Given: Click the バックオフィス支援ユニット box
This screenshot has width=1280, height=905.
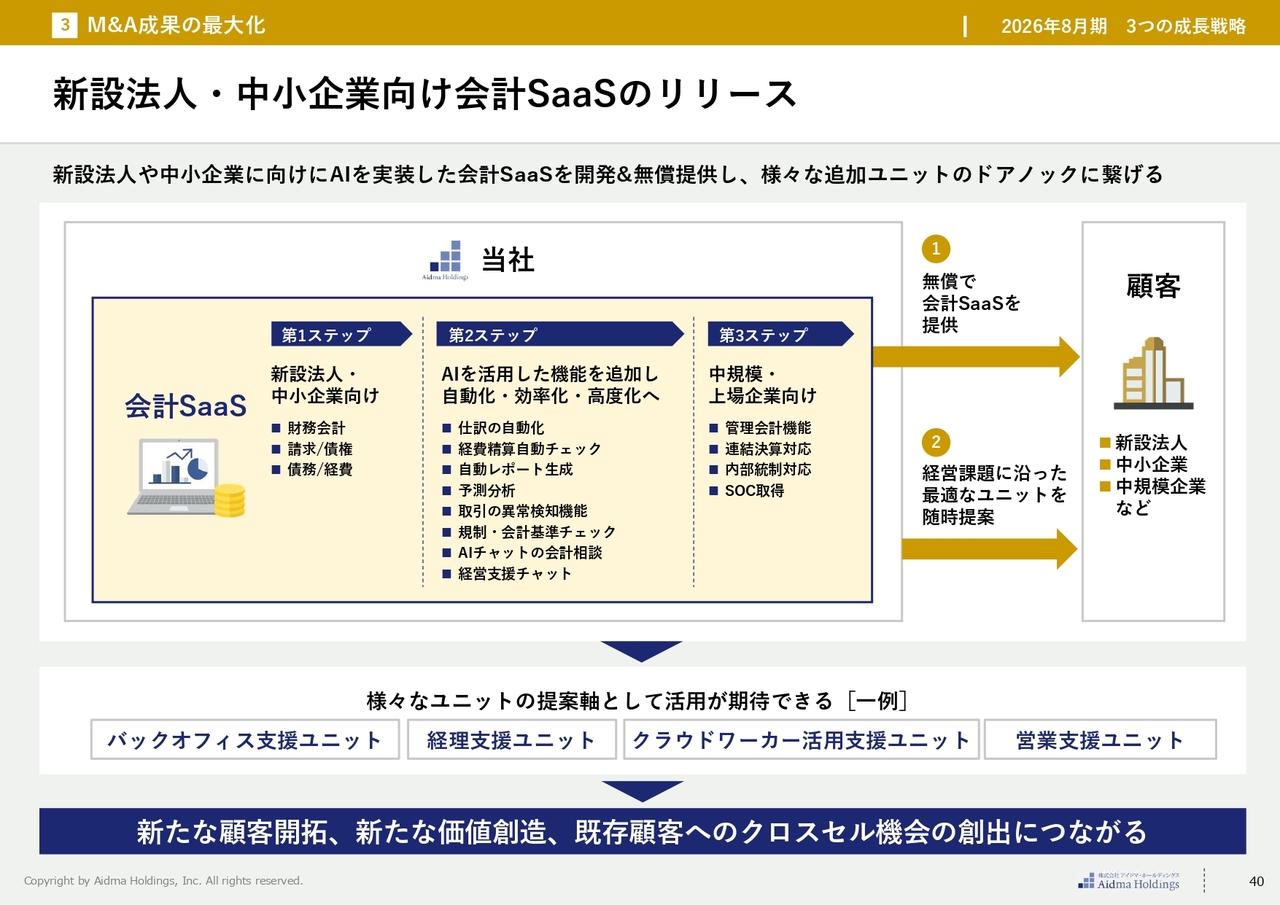Looking at the screenshot, I should (x=245, y=740).
